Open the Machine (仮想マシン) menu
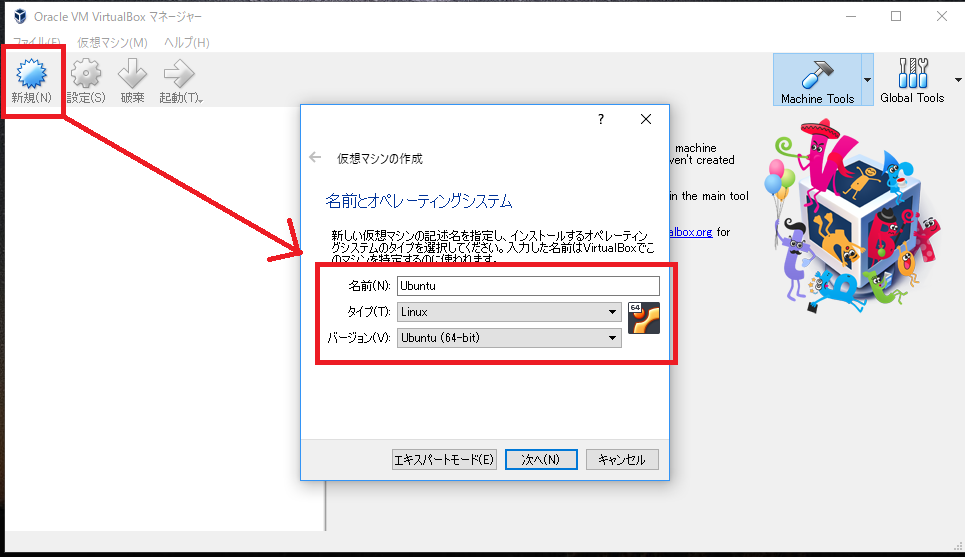Screen dimensions: 965x557 [x=112, y=42]
